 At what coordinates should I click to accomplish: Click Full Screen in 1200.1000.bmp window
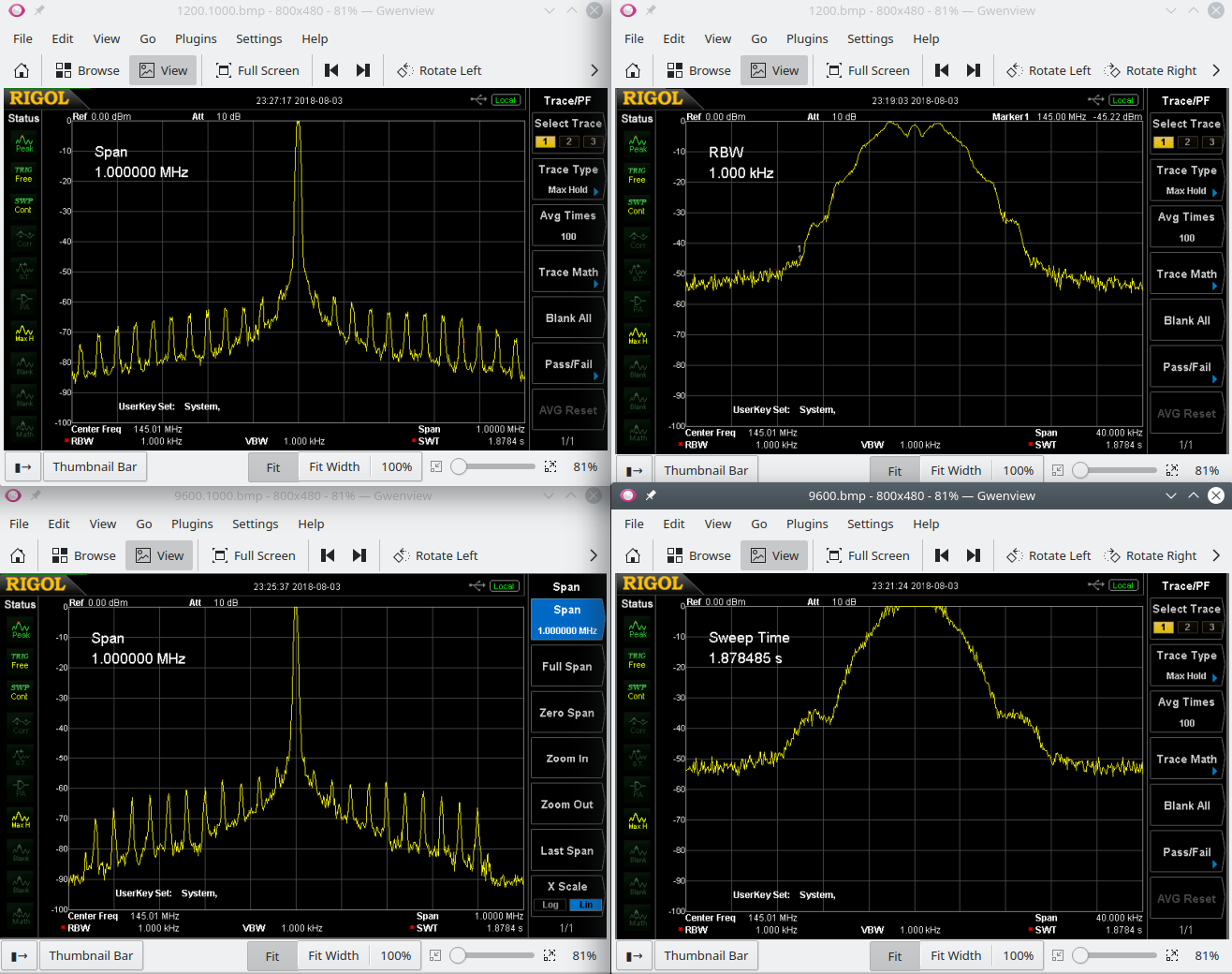[x=257, y=70]
